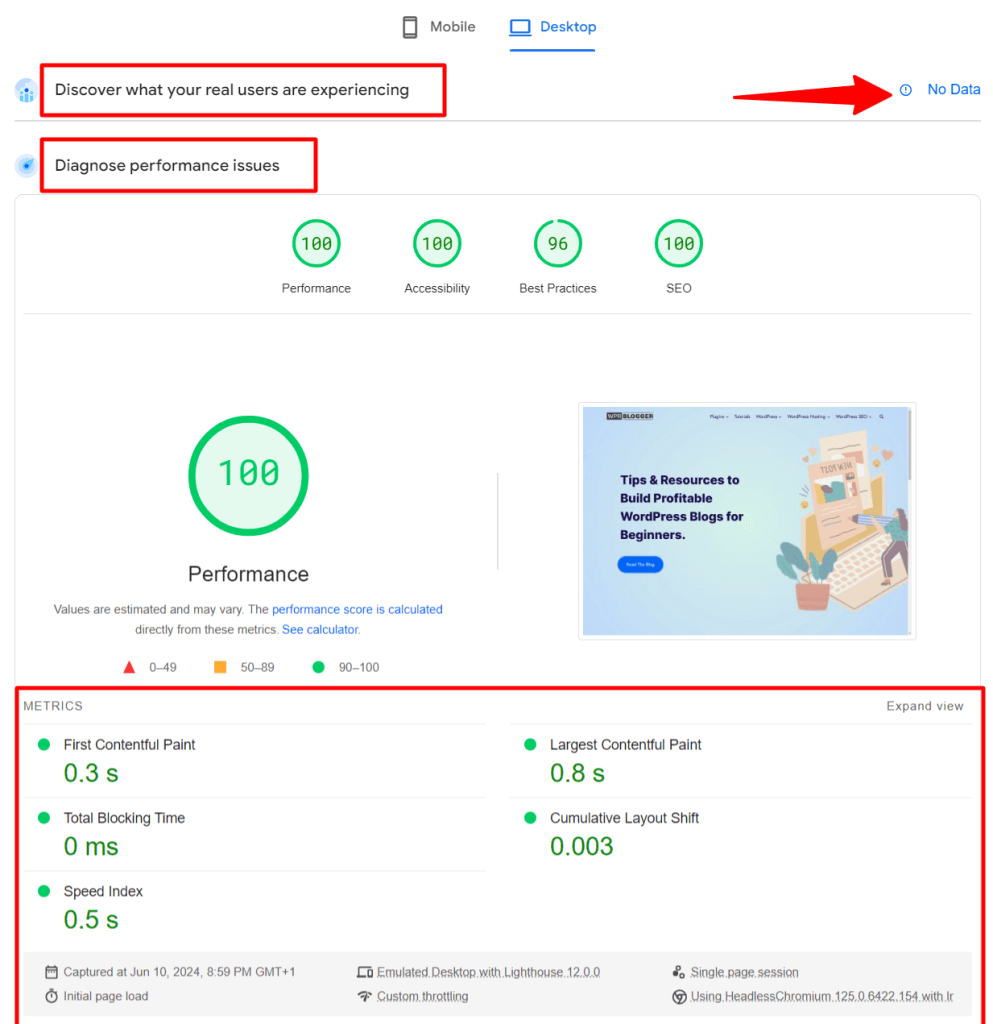Click the large 100 Performance gauge
The width and height of the screenshot is (993, 1024).
248,475
